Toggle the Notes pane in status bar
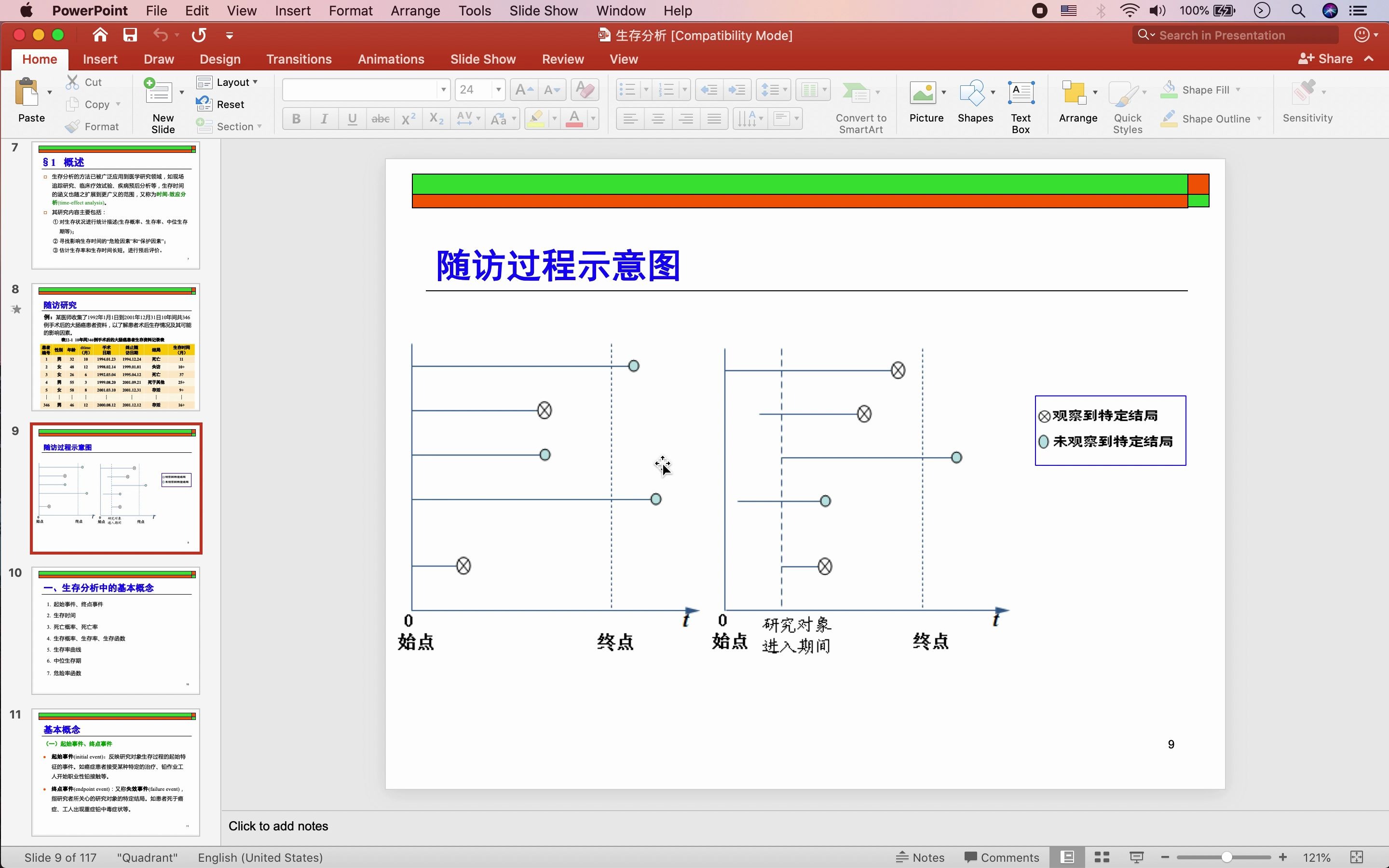The image size is (1389, 868). pos(920,857)
